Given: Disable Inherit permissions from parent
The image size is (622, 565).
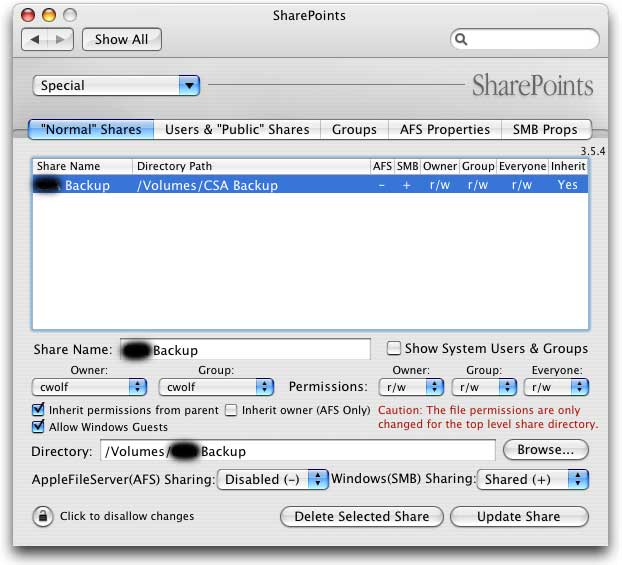Looking at the screenshot, I should pos(39,410).
